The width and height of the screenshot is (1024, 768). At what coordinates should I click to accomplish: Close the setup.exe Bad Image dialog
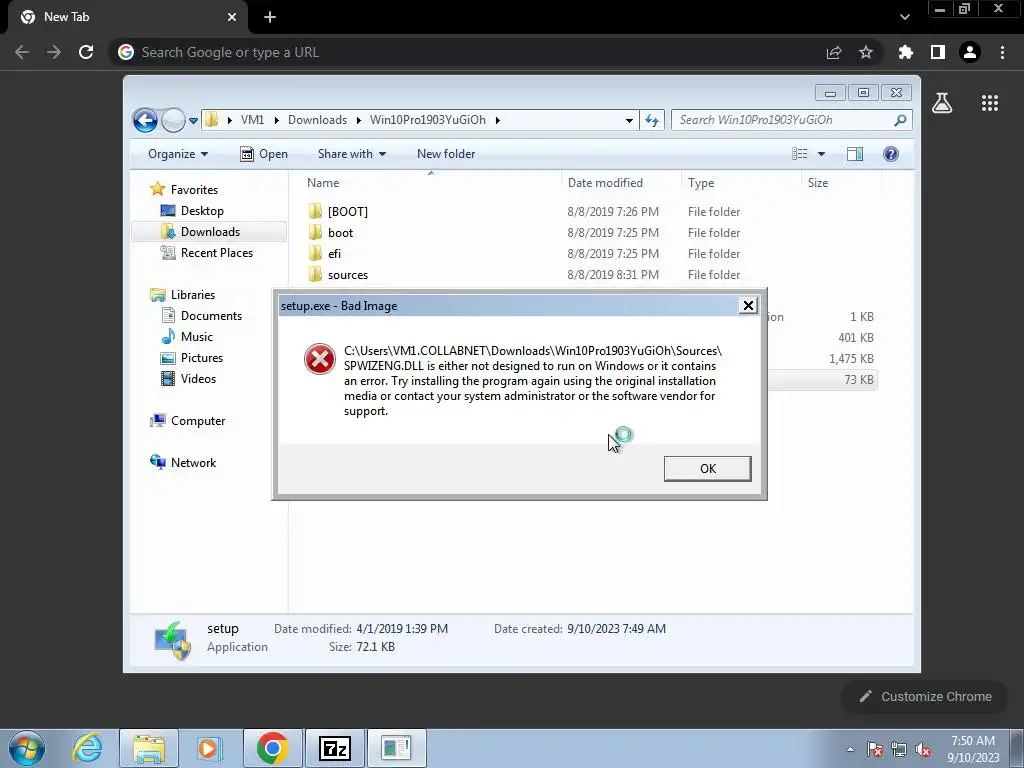coord(748,306)
